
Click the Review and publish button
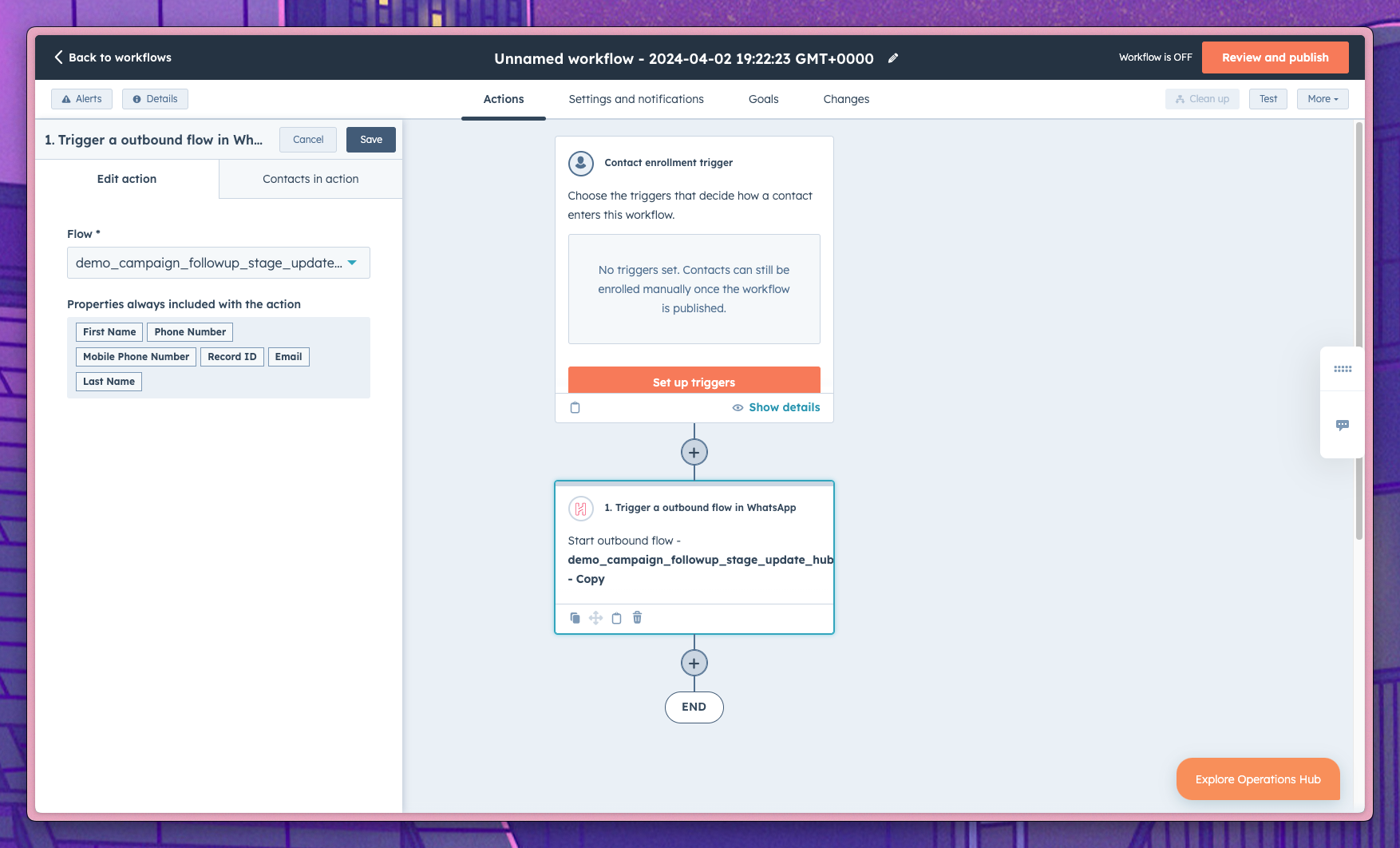pyautogui.click(x=1275, y=57)
